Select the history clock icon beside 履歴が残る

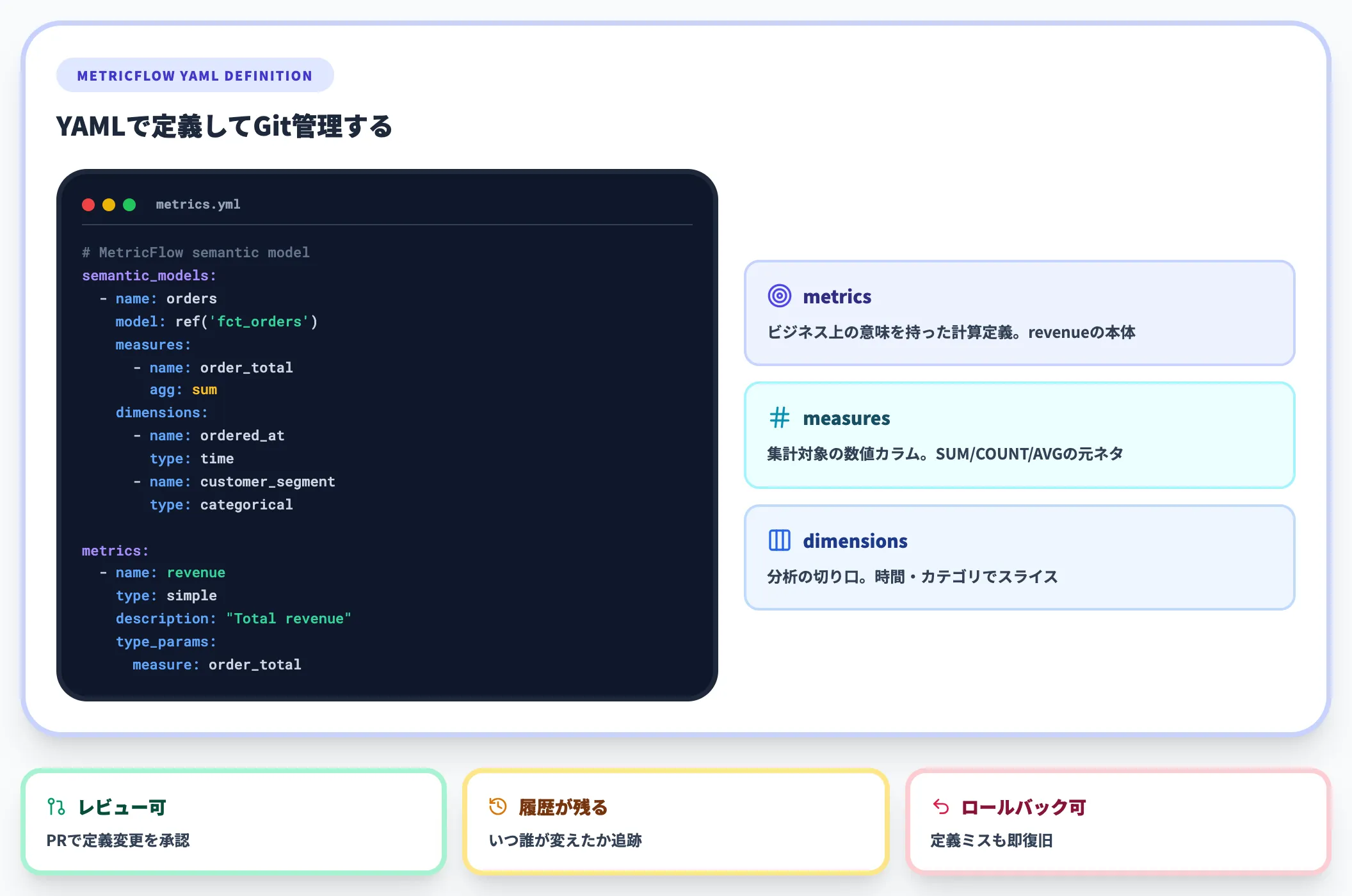497,807
